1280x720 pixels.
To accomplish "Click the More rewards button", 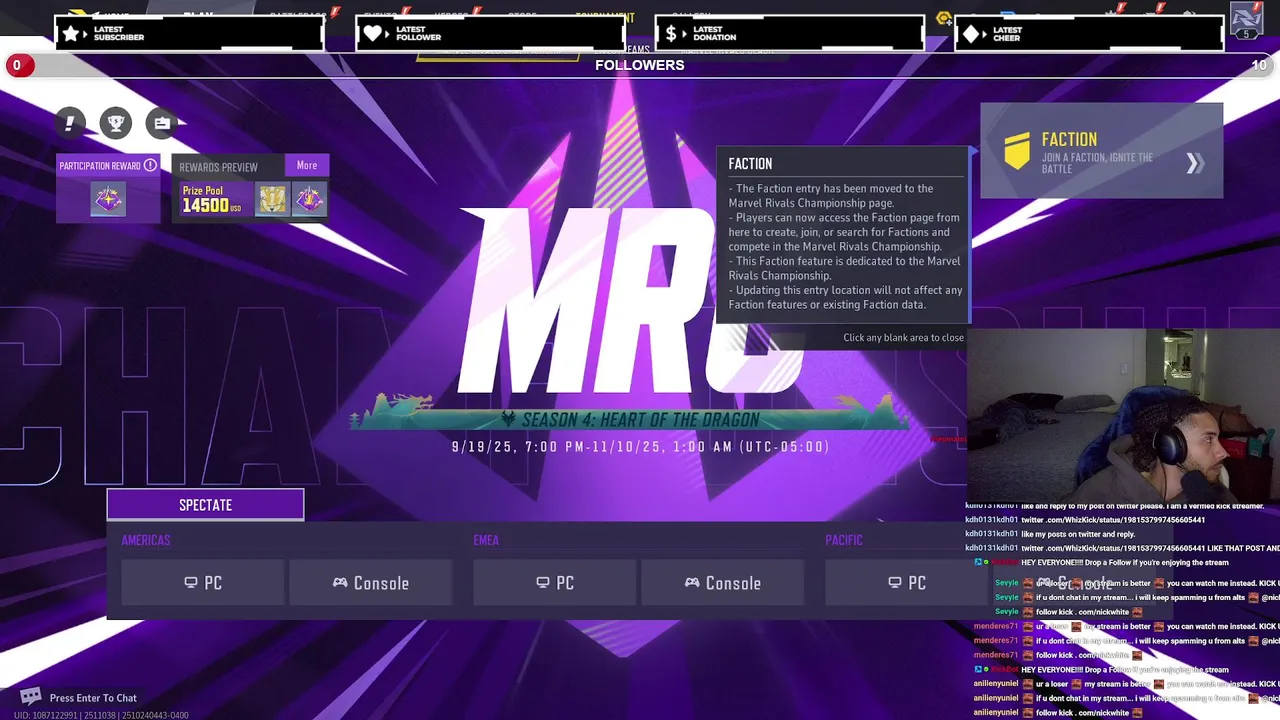I will coord(307,166).
